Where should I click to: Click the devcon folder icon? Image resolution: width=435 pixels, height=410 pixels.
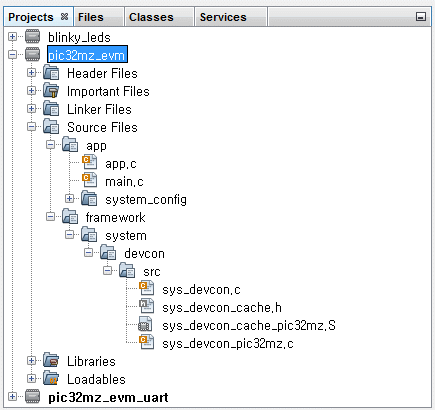(108, 253)
